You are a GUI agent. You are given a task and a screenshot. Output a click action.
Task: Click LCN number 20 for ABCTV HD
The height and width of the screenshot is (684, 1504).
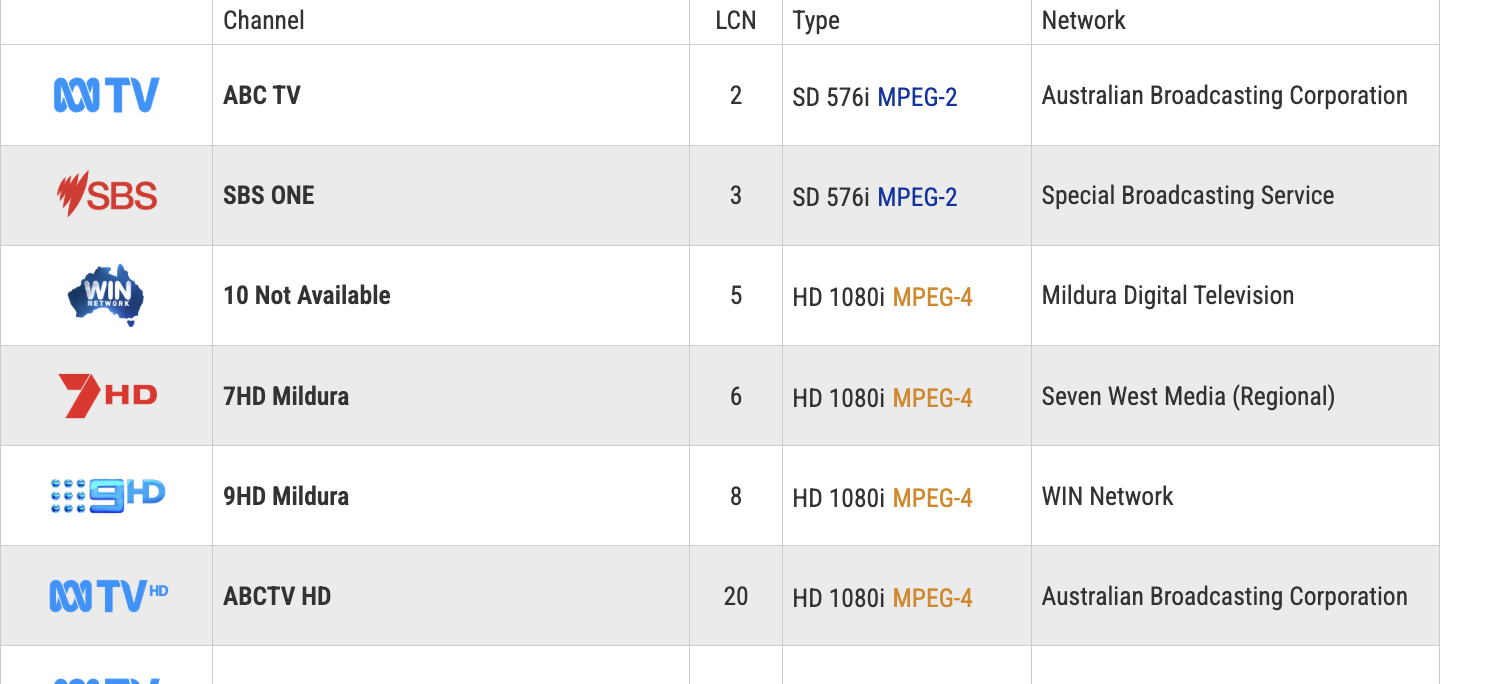736,596
